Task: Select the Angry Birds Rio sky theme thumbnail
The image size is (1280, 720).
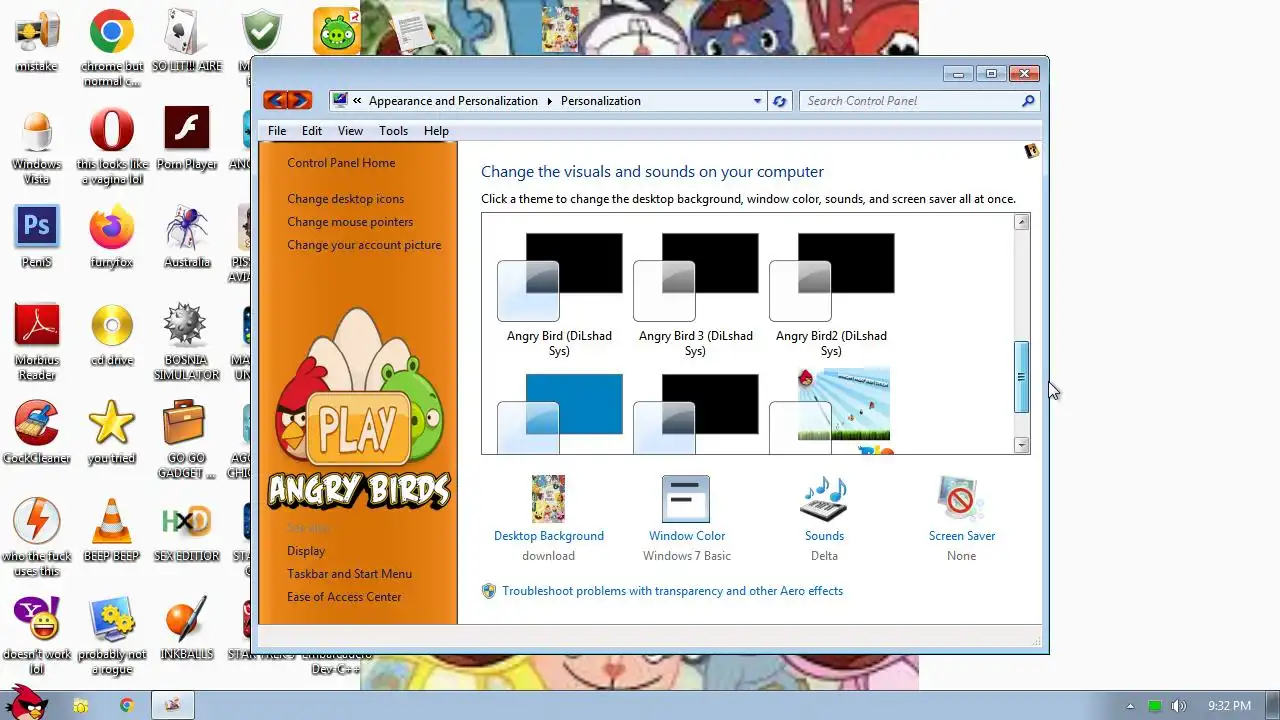Action: 831,411
